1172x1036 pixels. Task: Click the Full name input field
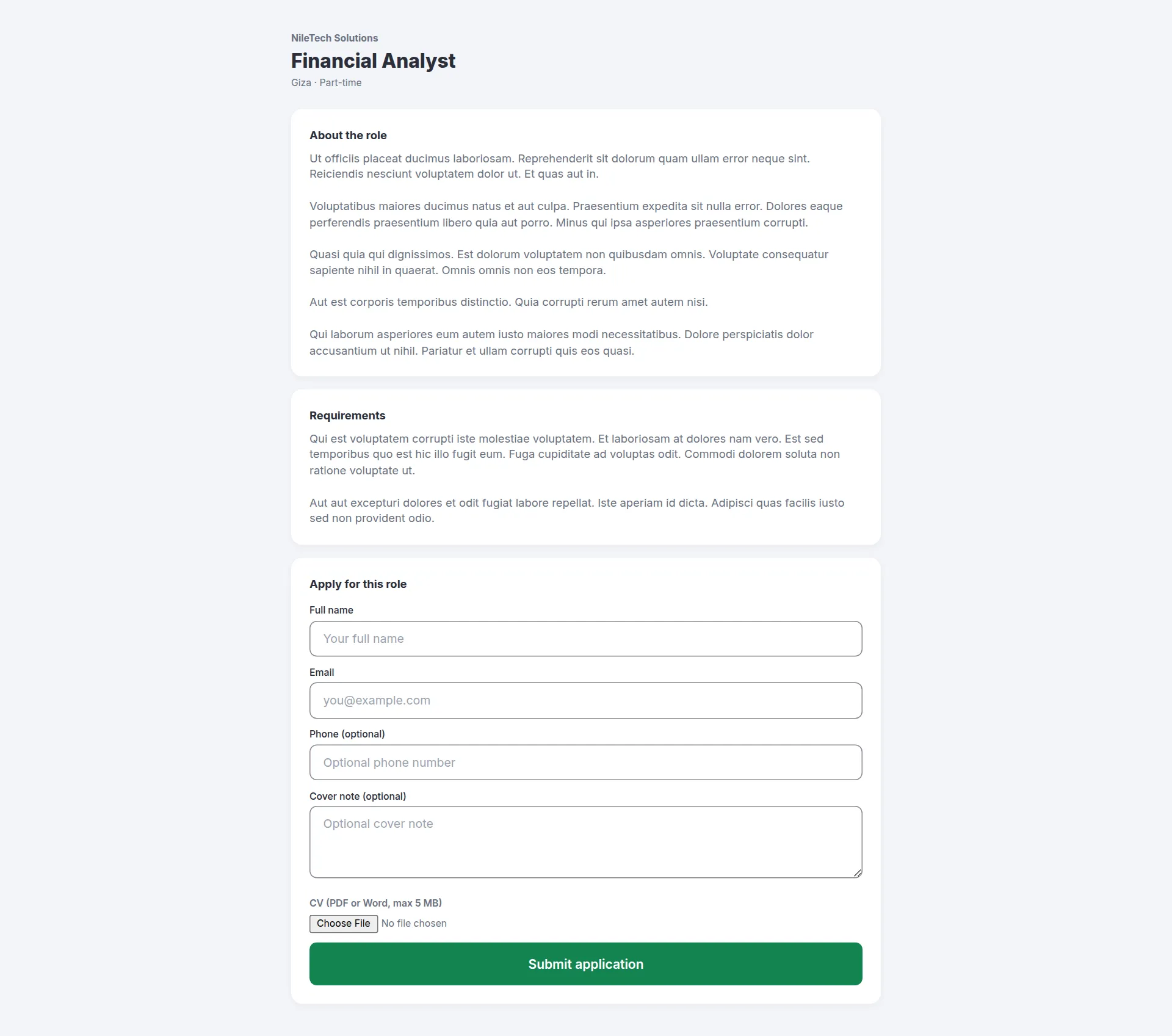pos(585,639)
